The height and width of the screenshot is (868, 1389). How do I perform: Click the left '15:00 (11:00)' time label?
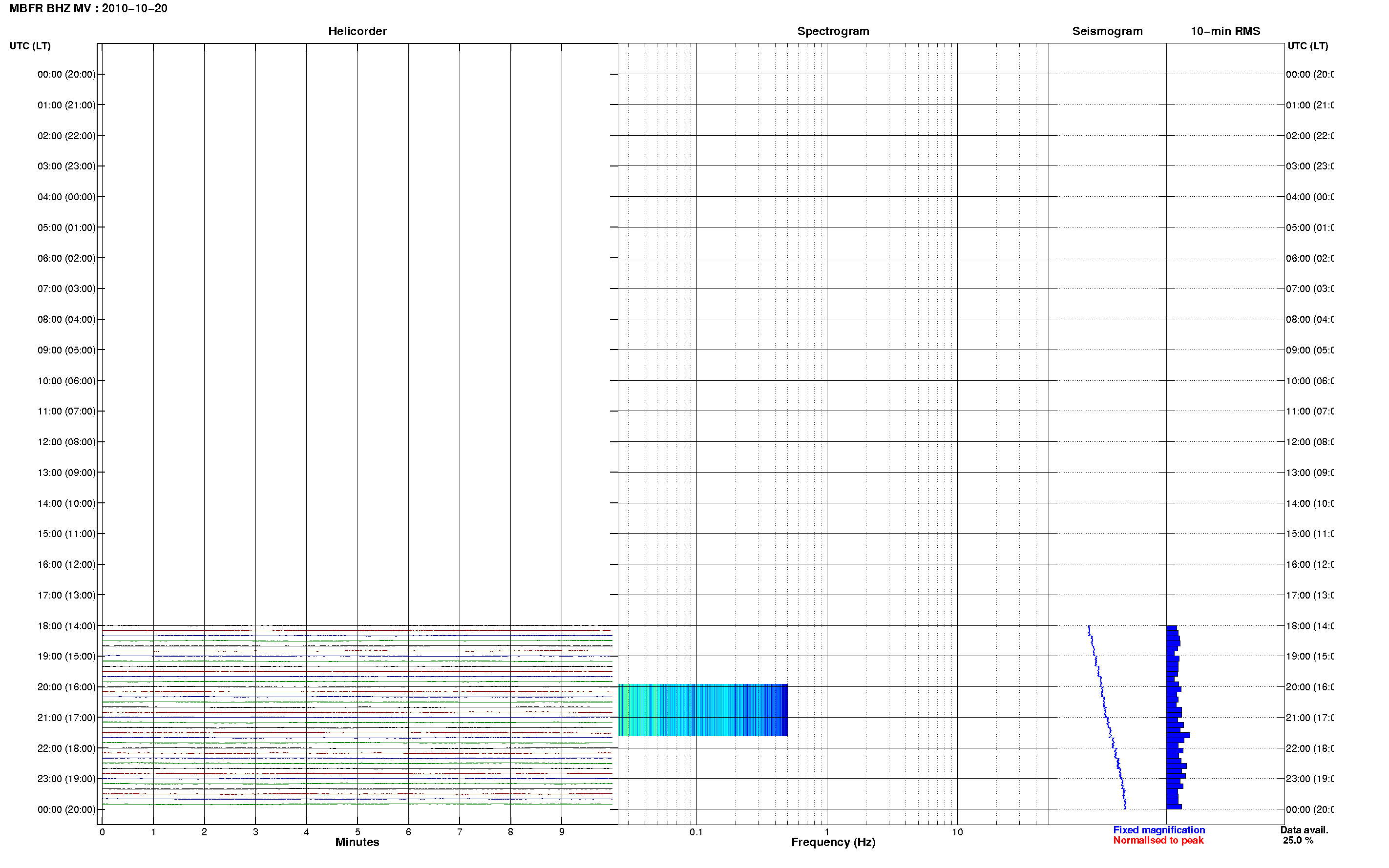pyautogui.click(x=66, y=534)
